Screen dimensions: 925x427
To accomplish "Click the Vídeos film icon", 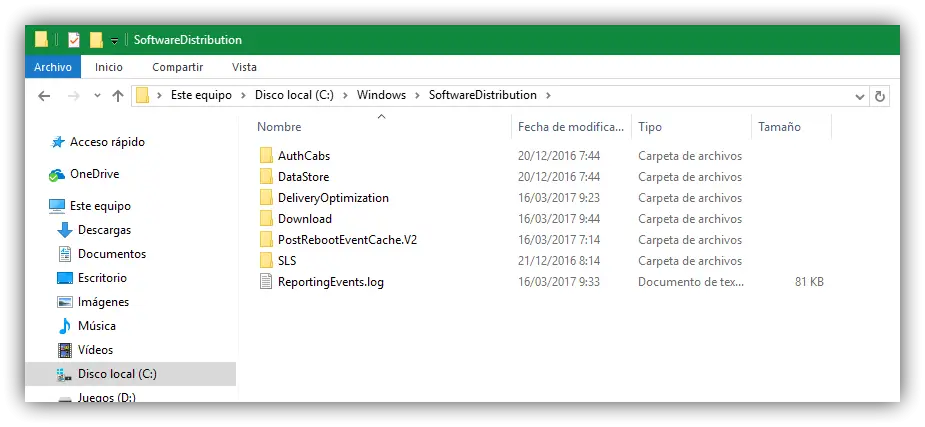I will pyautogui.click(x=64, y=350).
